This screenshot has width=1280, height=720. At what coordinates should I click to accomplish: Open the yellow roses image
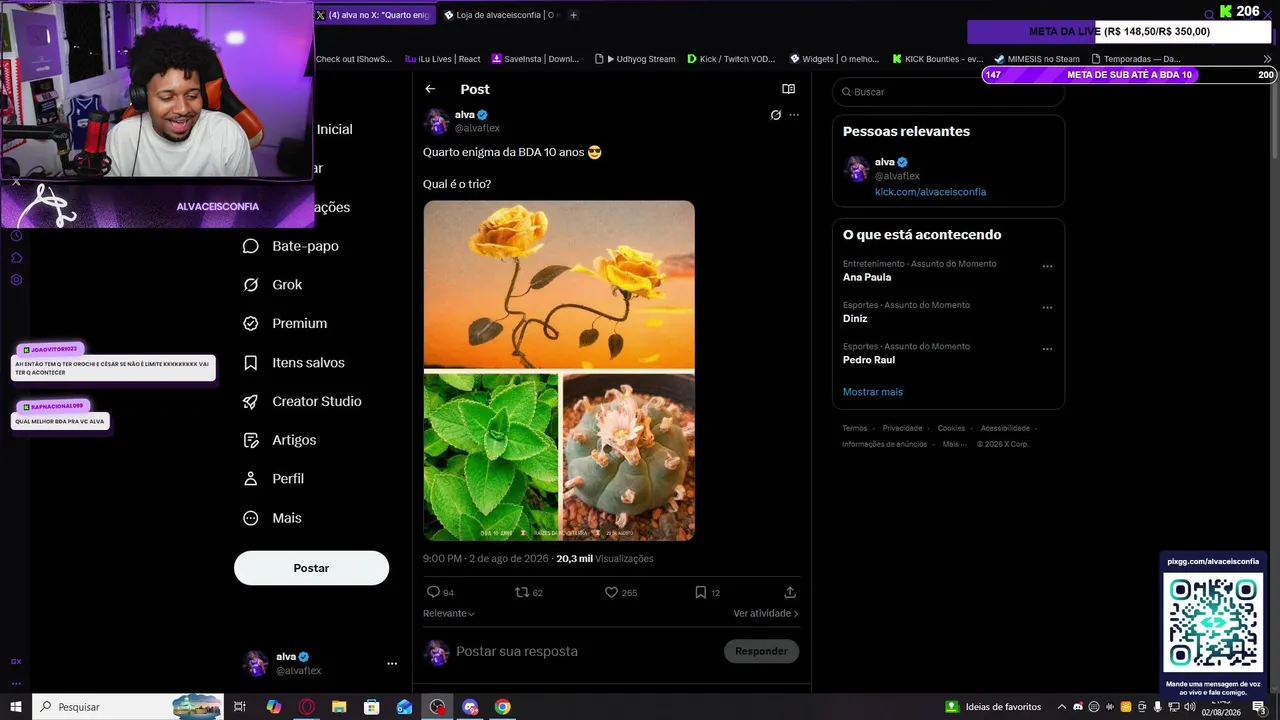point(559,285)
